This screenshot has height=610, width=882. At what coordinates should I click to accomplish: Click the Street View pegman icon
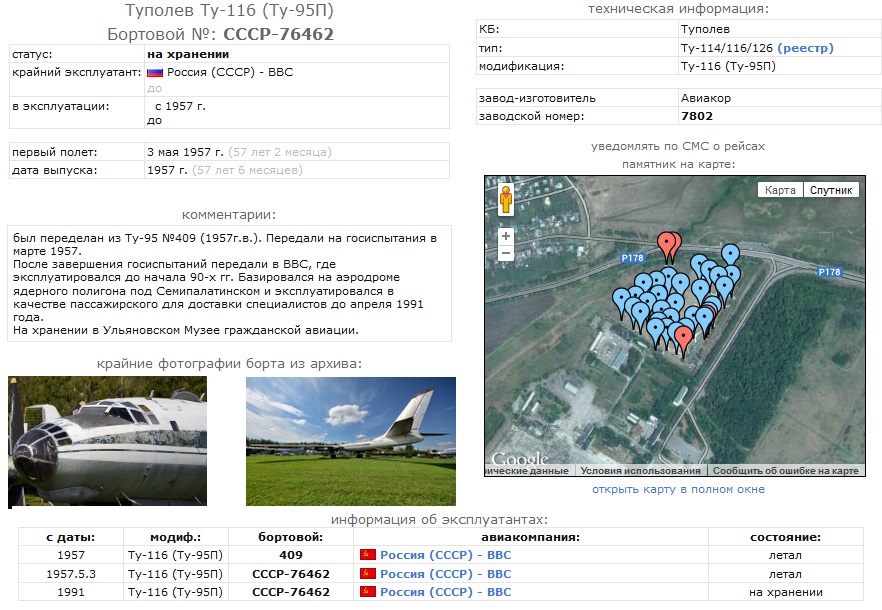pyautogui.click(x=506, y=200)
